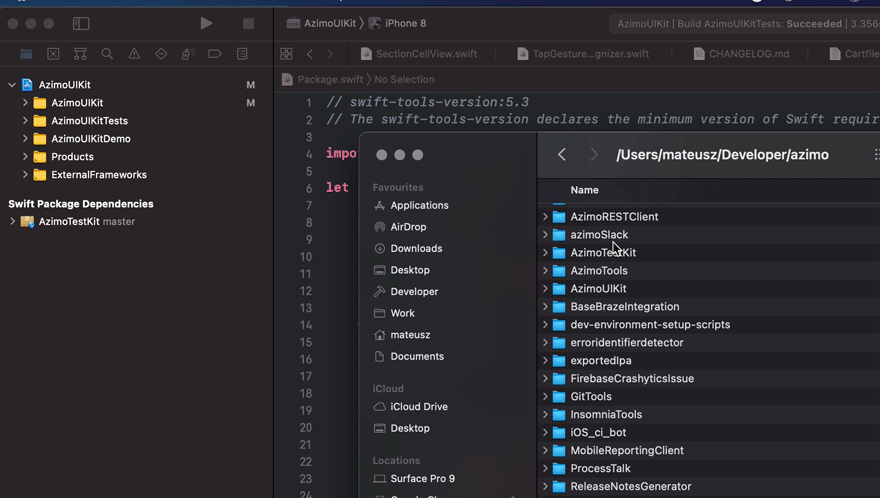This screenshot has height=498, width=880.
Task: Select Surface Pro 9 location
Action: coord(414,478)
